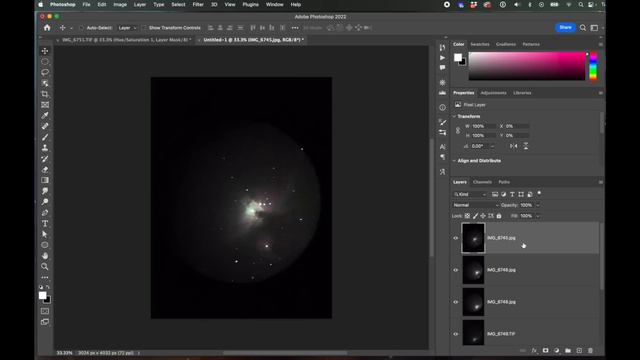Enable the Auto-Select checkbox
This screenshot has height=360, width=640.
tap(81, 28)
